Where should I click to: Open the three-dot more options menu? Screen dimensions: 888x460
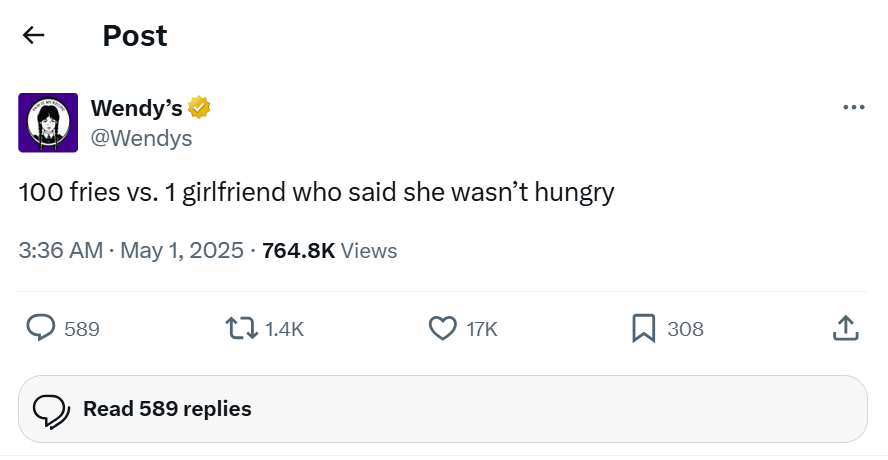coord(853,108)
